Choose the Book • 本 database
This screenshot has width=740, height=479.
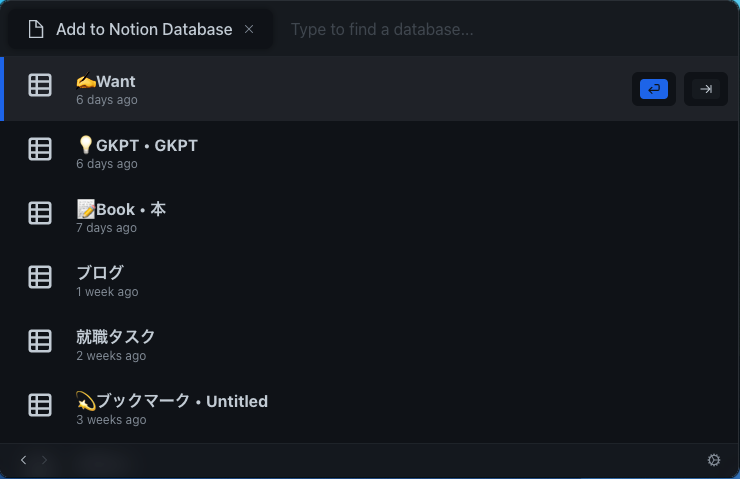[370, 217]
